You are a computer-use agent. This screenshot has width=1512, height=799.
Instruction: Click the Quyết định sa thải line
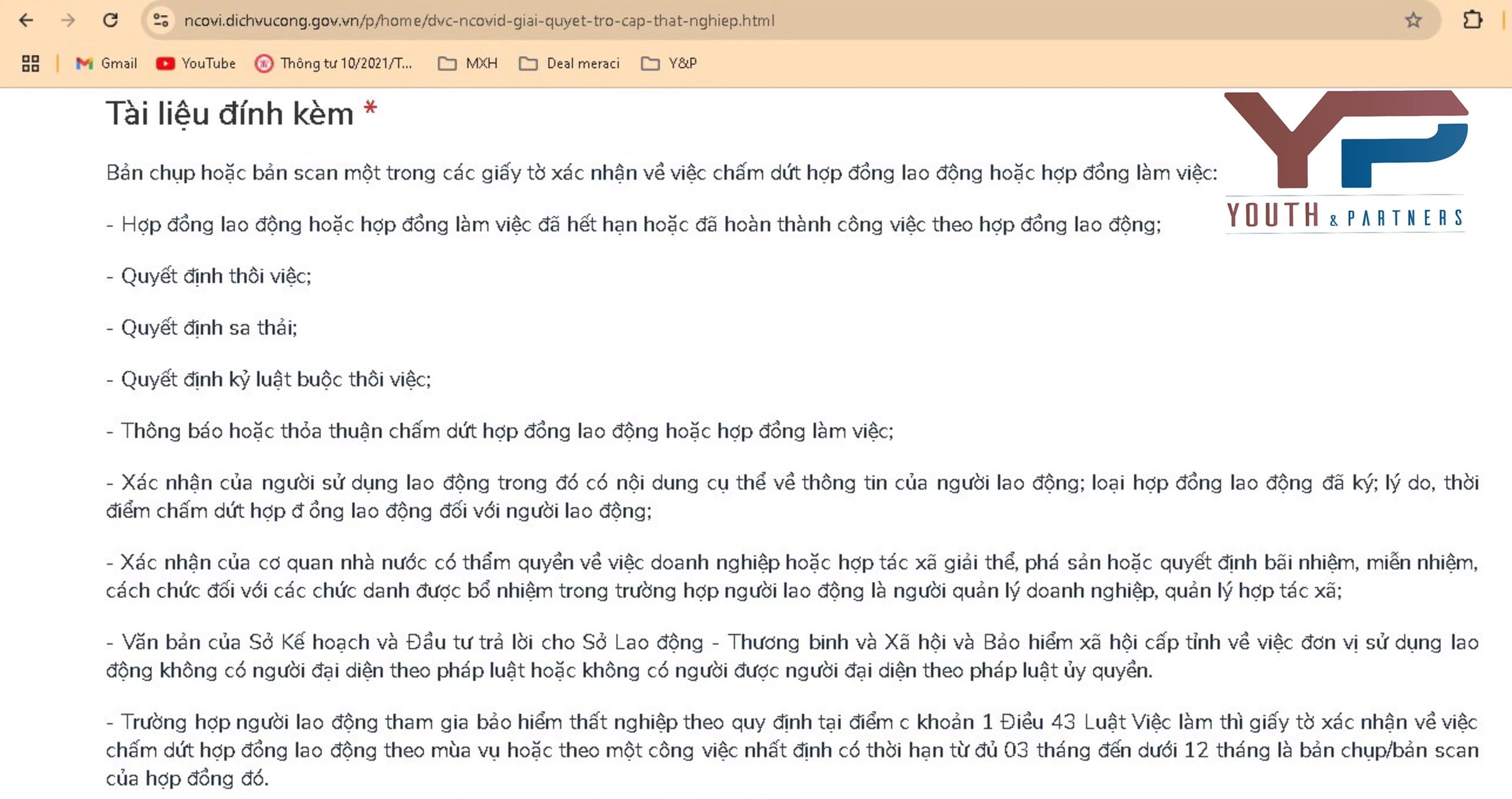coord(209,328)
